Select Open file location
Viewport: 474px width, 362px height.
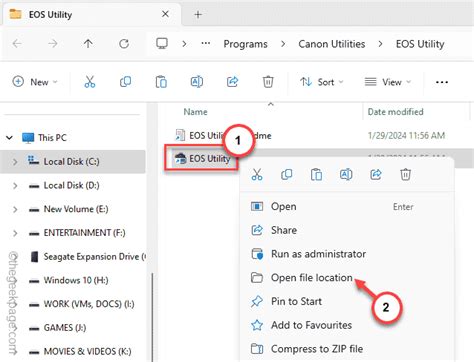point(348,278)
